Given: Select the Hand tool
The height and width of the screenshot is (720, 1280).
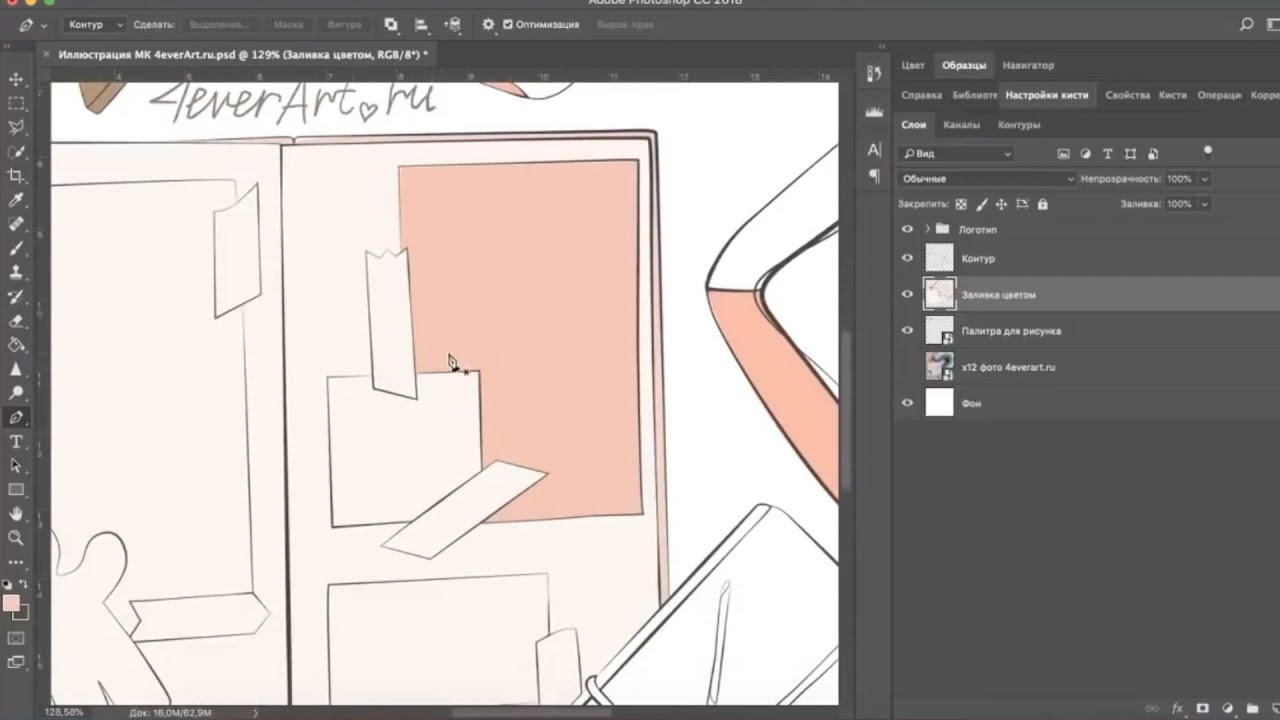Looking at the screenshot, I should click(16, 514).
